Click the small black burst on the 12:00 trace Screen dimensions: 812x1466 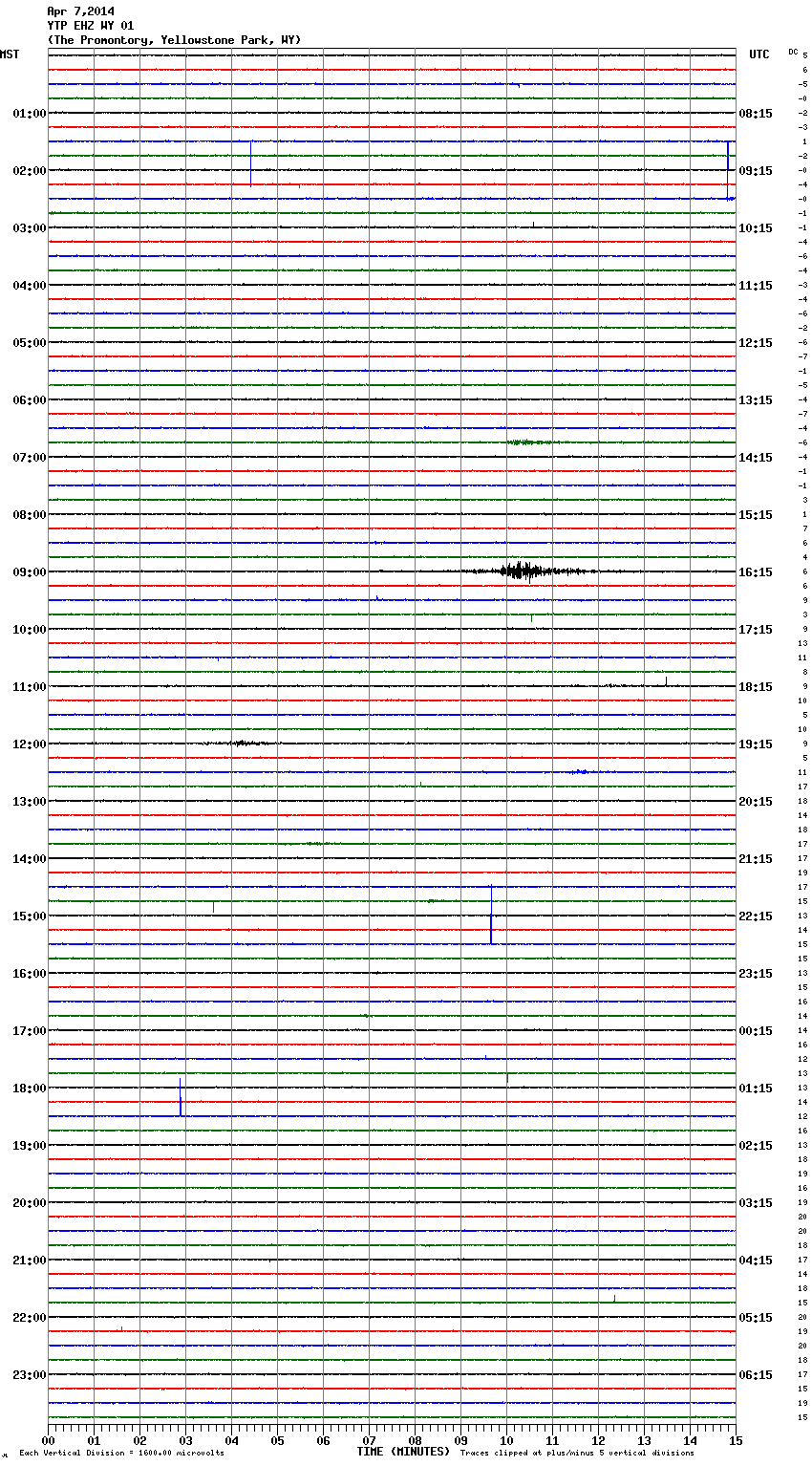pyautogui.click(x=243, y=743)
